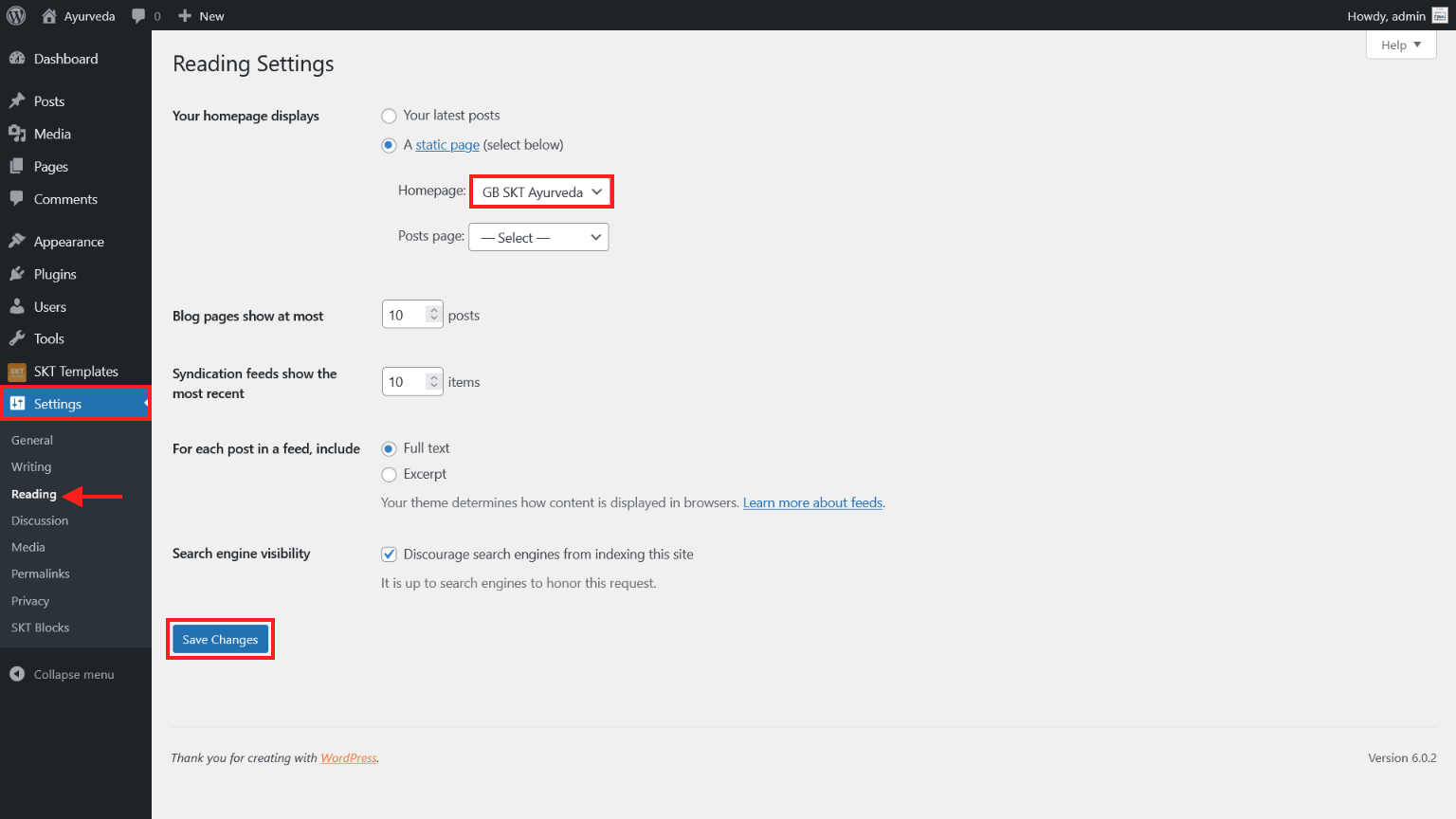Image resolution: width=1456 pixels, height=819 pixels.
Task: Click the Plugins plug icon
Action: (x=17, y=274)
